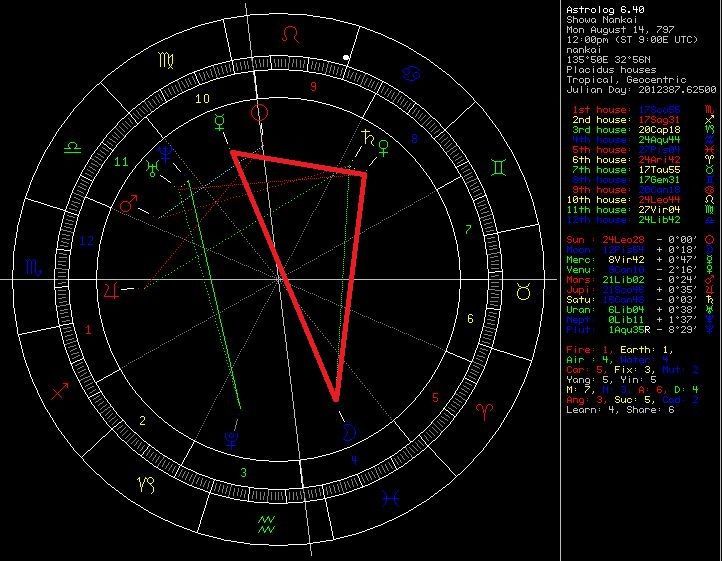Click the coordinates '135°50E 32°56N'
722x561 pixels.
coord(608,59)
